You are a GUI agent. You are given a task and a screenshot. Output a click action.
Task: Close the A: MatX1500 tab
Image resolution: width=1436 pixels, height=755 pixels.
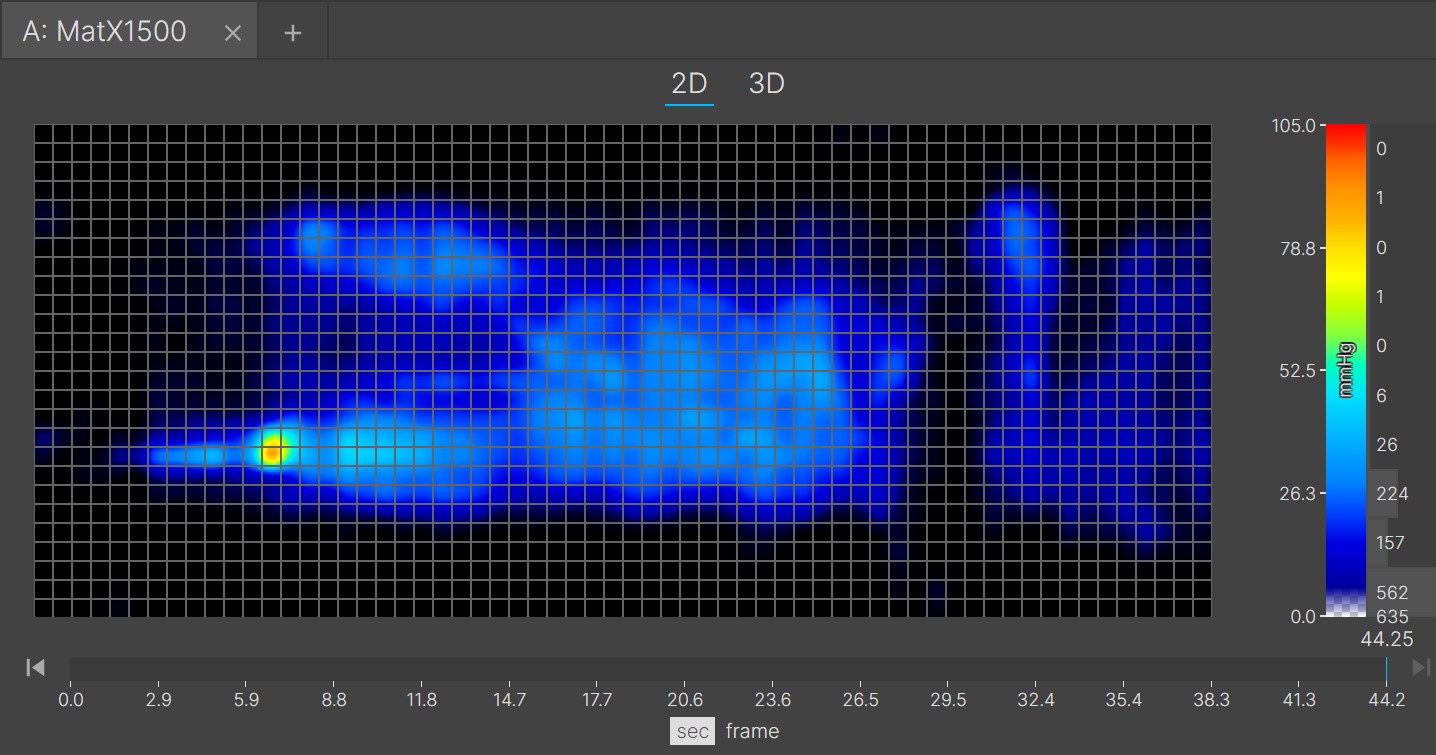233,33
